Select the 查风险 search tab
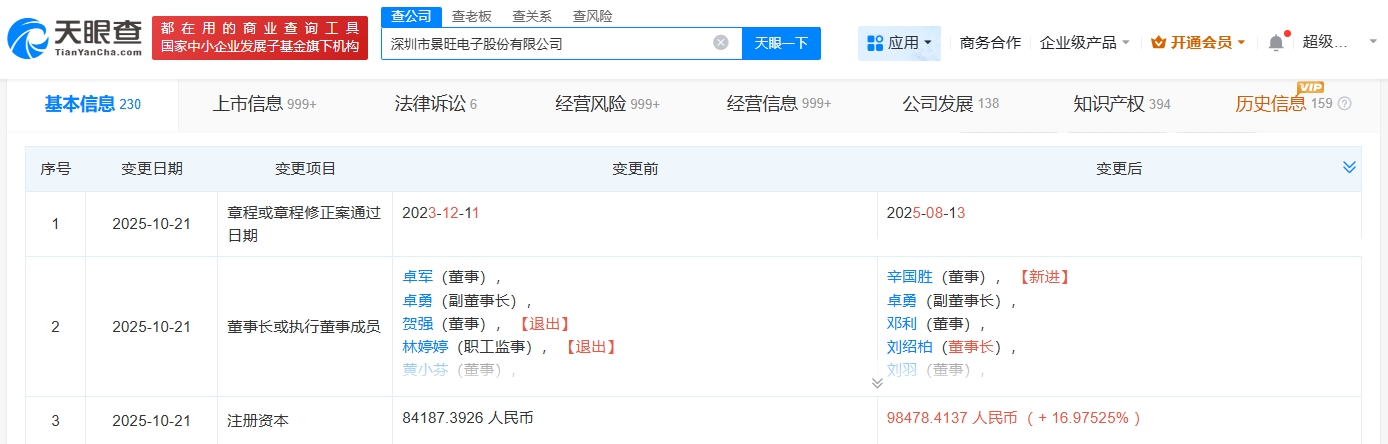The image size is (1388, 444). 592,16
